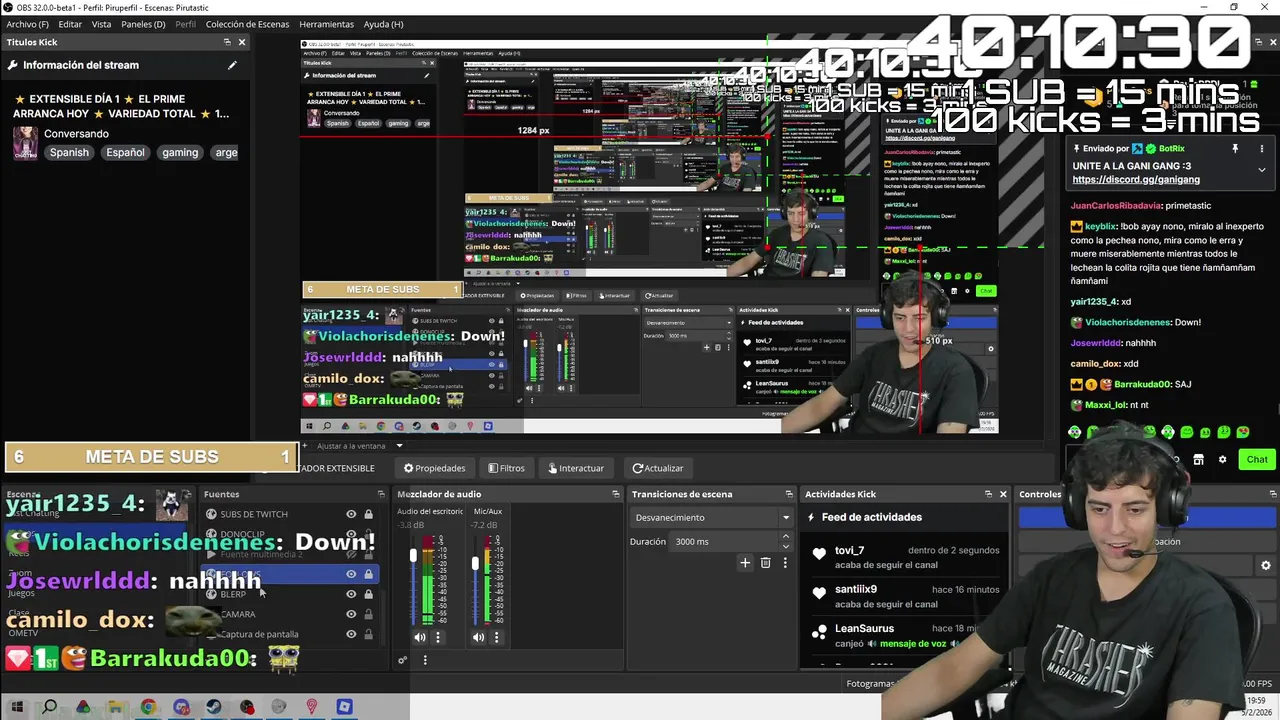Open the Editar menu
Viewport: 1280px width, 720px height.
coord(70,24)
